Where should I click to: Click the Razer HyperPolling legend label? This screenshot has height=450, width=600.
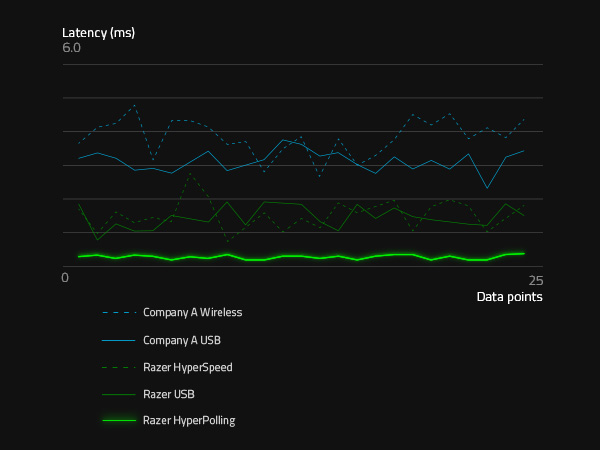pos(189,421)
